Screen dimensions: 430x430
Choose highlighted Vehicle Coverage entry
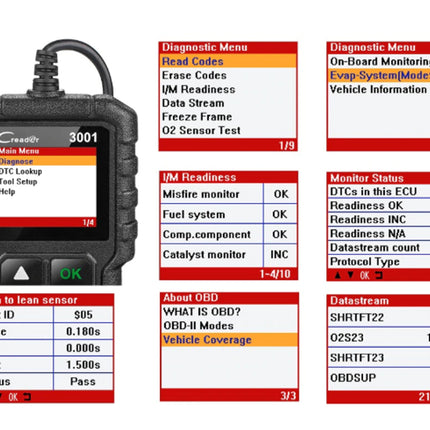coord(229,340)
